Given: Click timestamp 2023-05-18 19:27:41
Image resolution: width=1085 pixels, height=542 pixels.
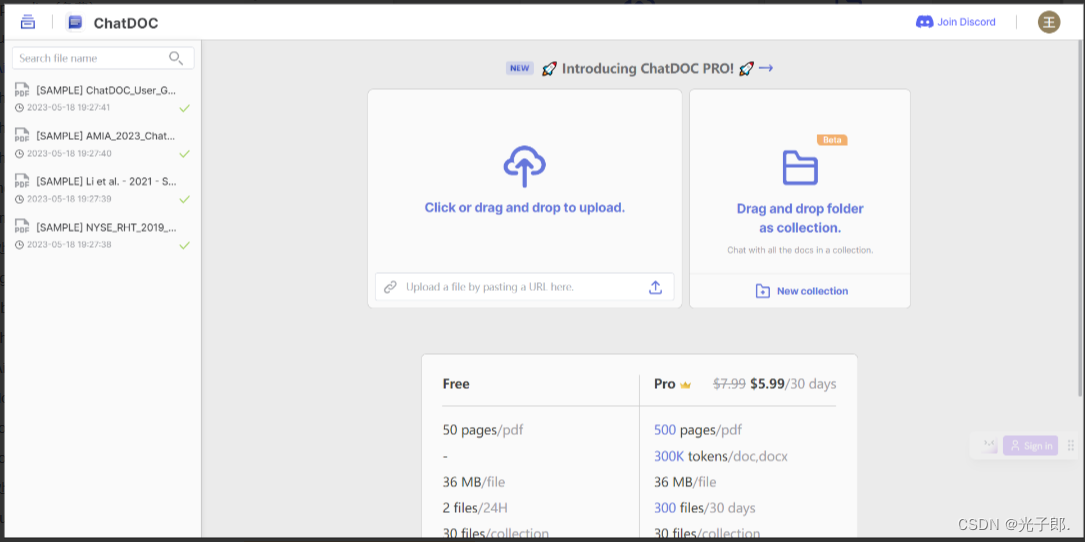Looking at the screenshot, I should pos(69,107).
